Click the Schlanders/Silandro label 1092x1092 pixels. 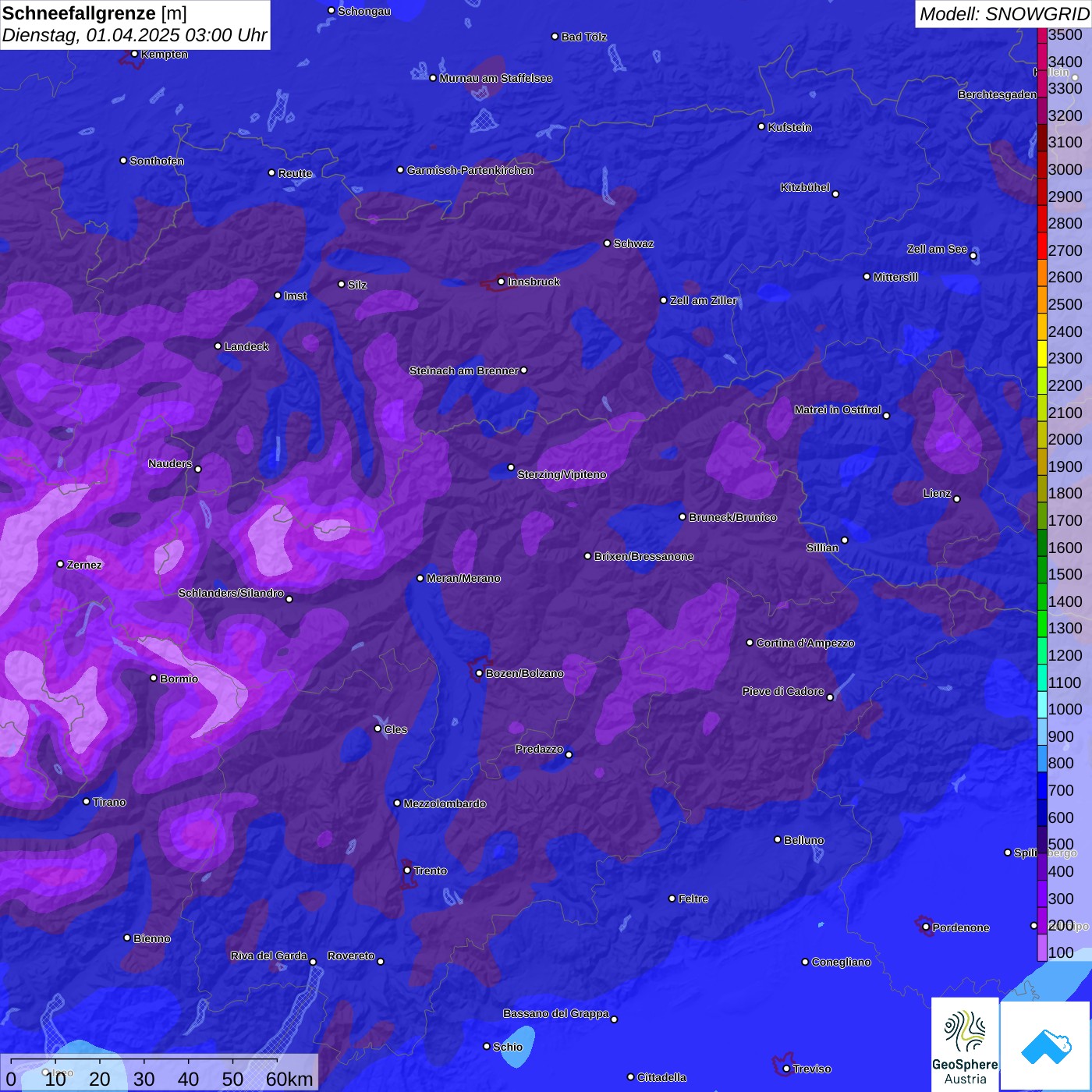(231, 593)
